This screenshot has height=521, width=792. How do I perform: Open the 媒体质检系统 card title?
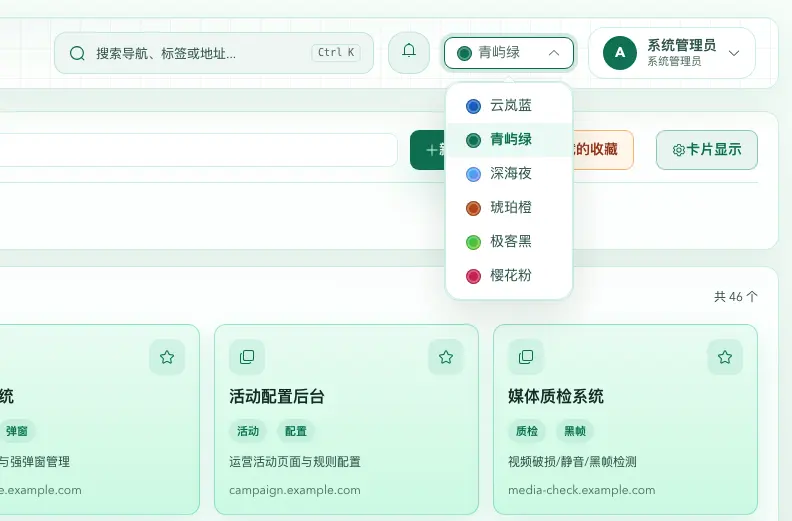click(x=556, y=397)
